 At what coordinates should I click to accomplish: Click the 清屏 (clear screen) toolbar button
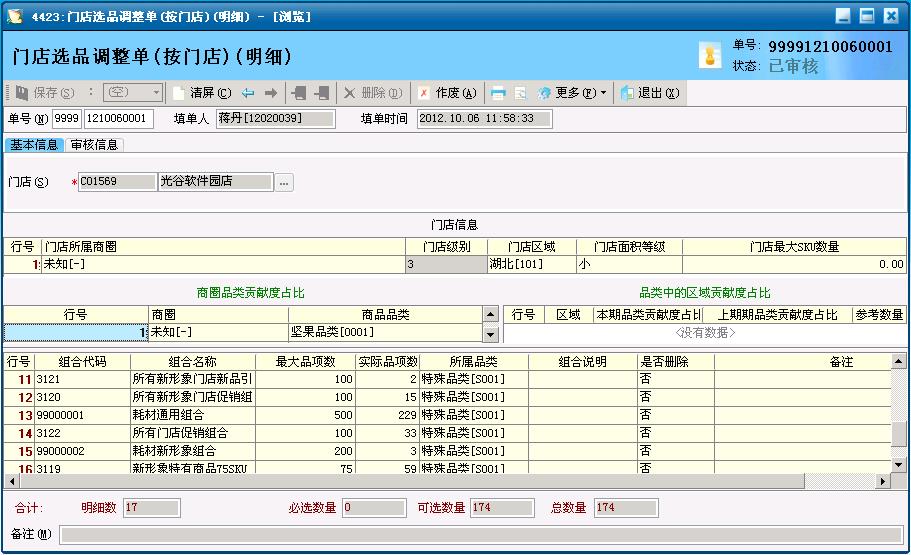(201, 93)
